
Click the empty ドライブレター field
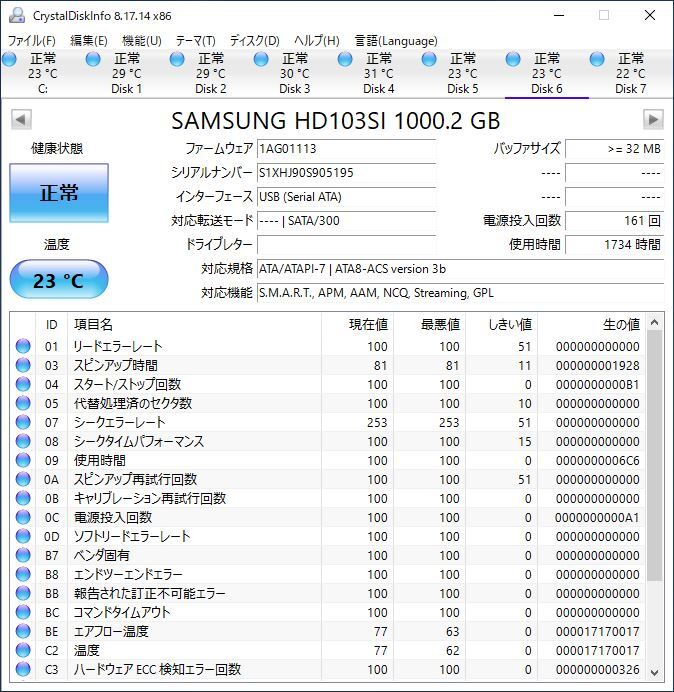point(346,244)
